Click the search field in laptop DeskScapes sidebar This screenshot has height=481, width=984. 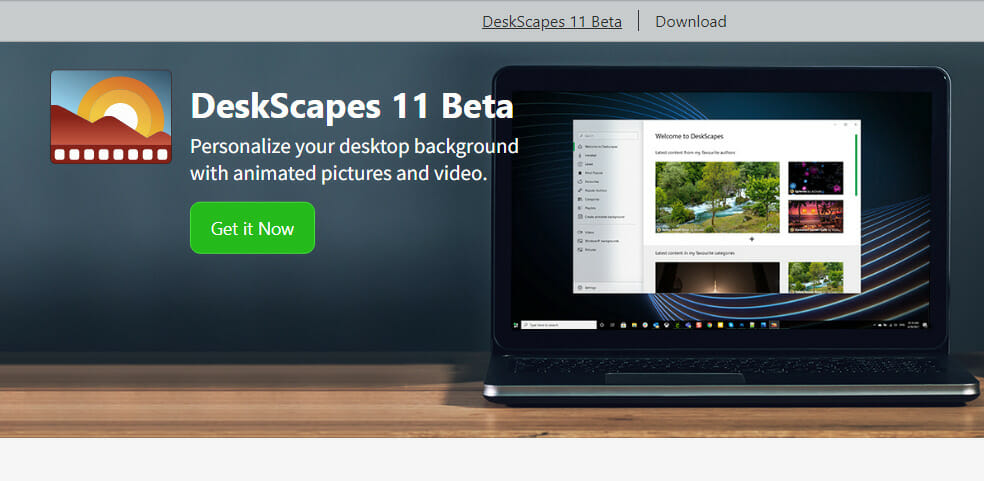[x=607, y=136]
